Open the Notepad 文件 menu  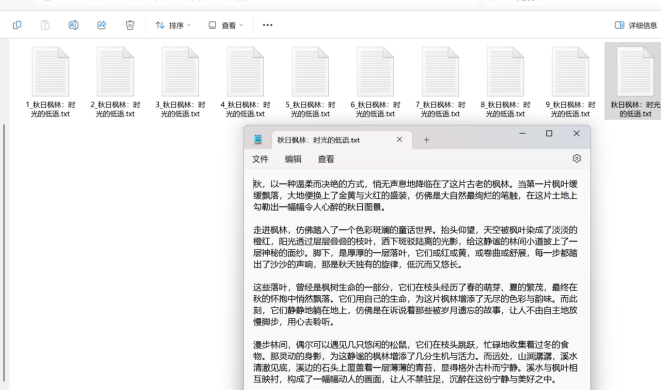[260, 159]
